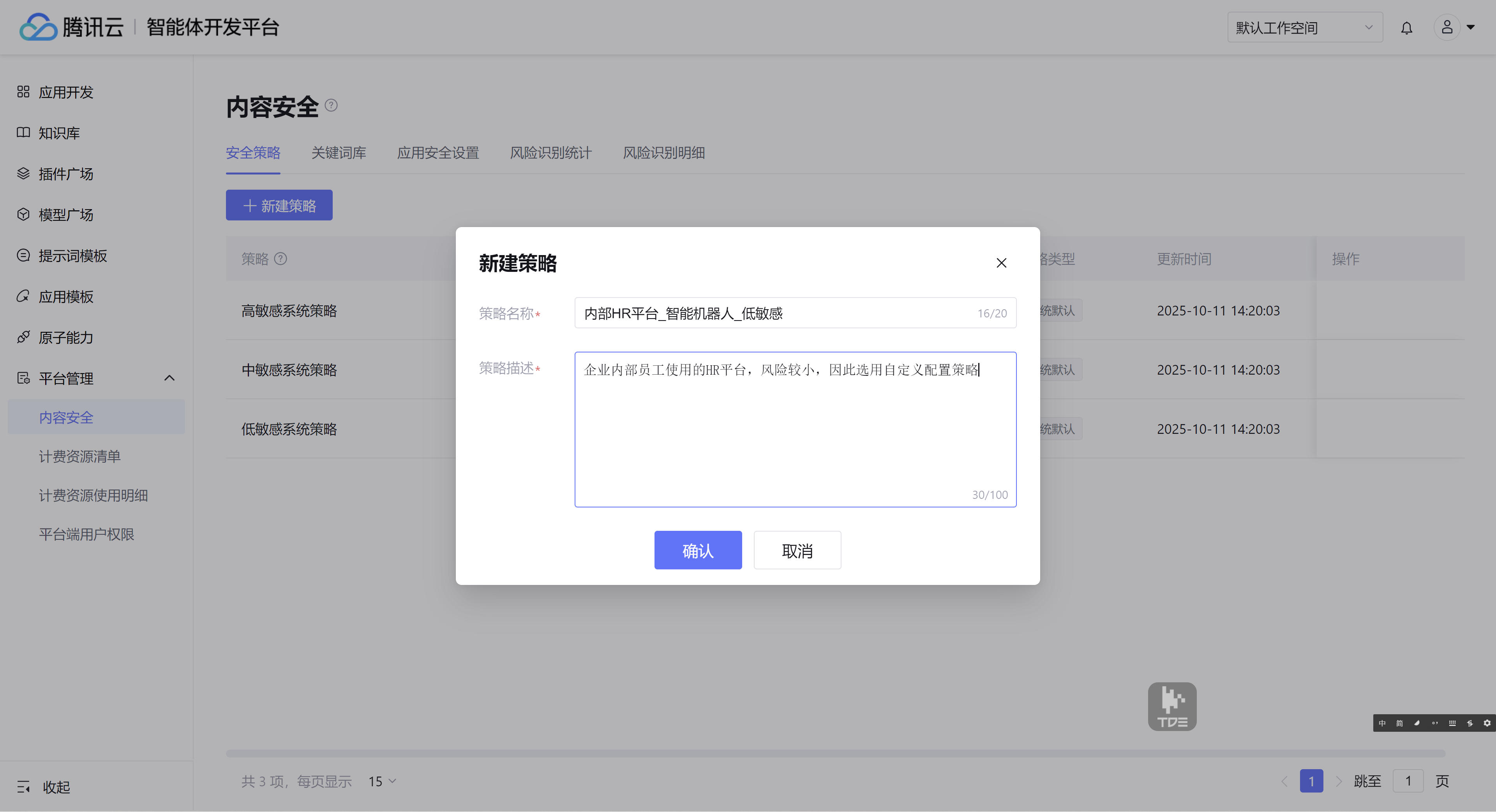Open 计费资源清单 in the sidebar
This screenshot has width=1496, height=812.
[x=79, y=456]
